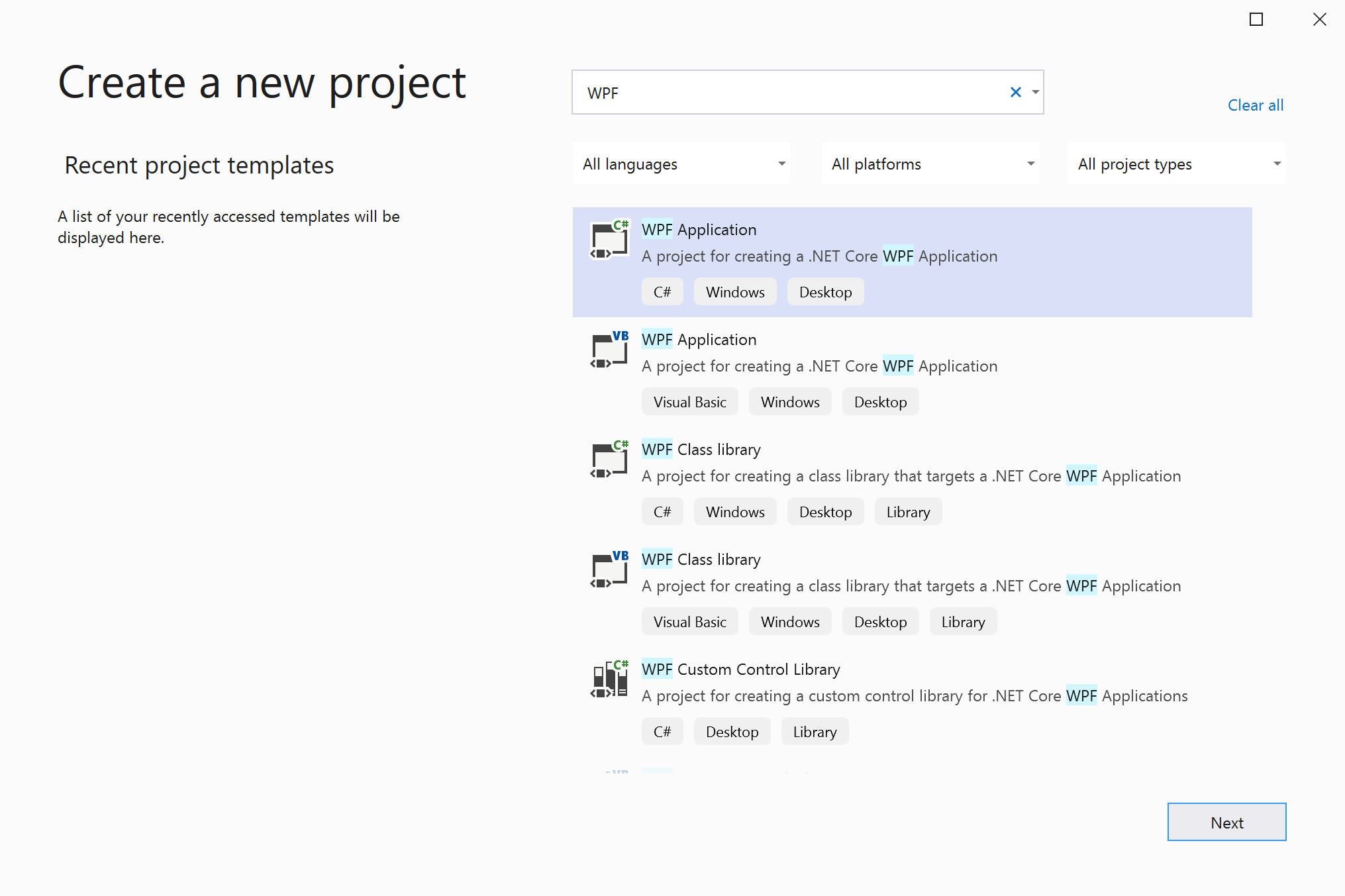Open the All project types dropdown
The image size is (1345, 896).
(x=1176, y=163)
